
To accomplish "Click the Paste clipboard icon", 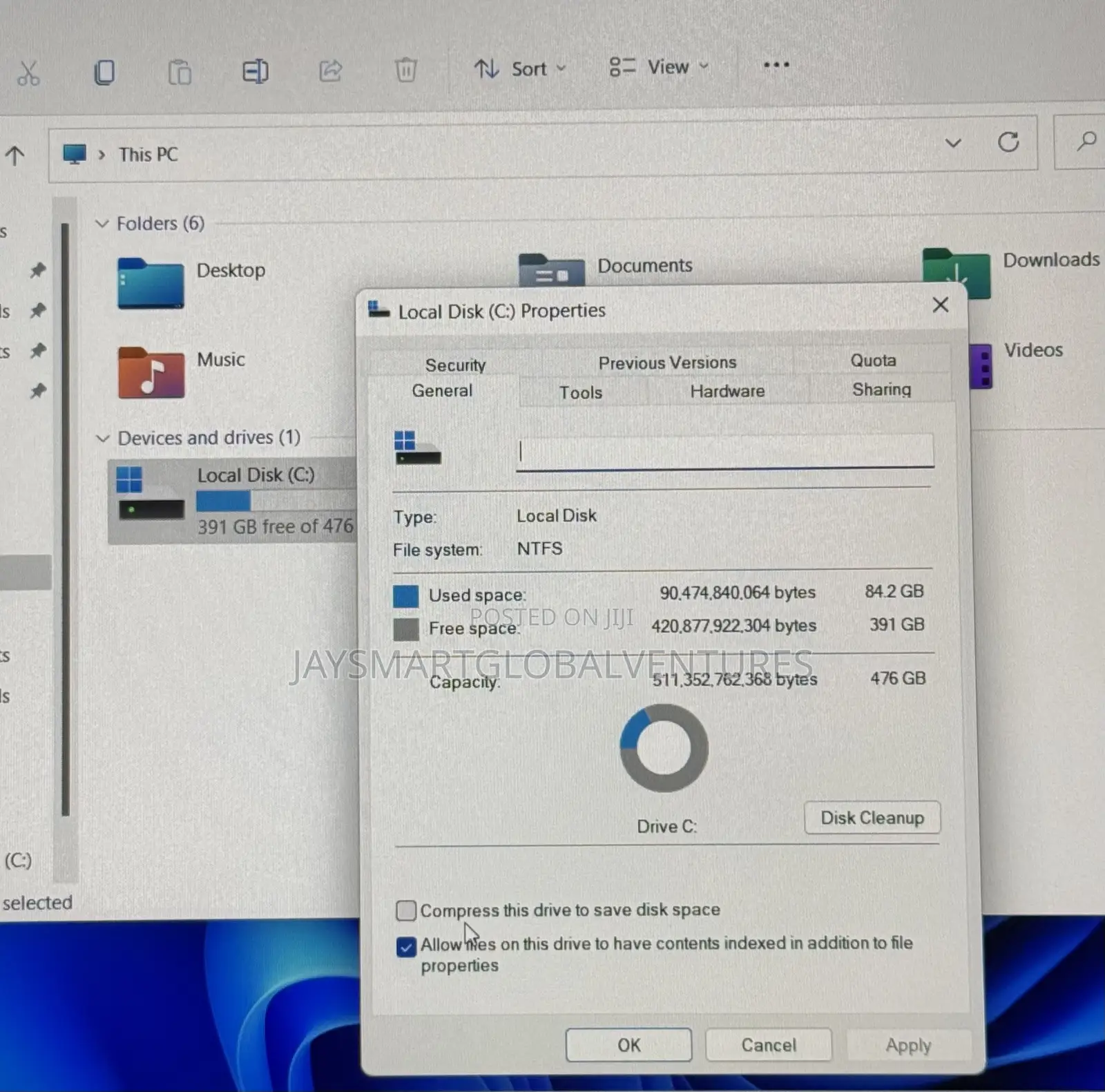I will (x=180, y=72).
